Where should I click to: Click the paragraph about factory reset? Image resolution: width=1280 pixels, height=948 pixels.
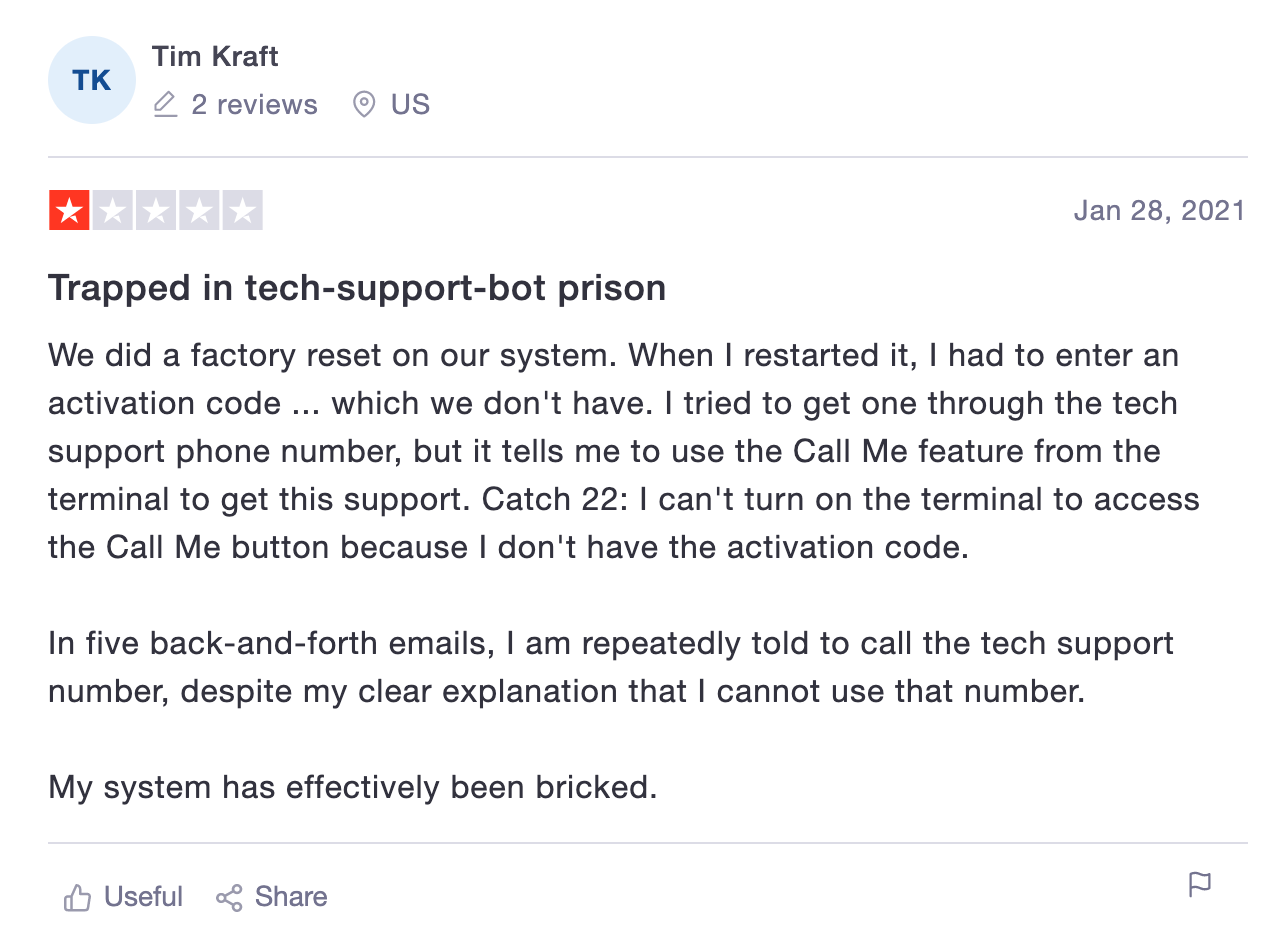[624, 452]
